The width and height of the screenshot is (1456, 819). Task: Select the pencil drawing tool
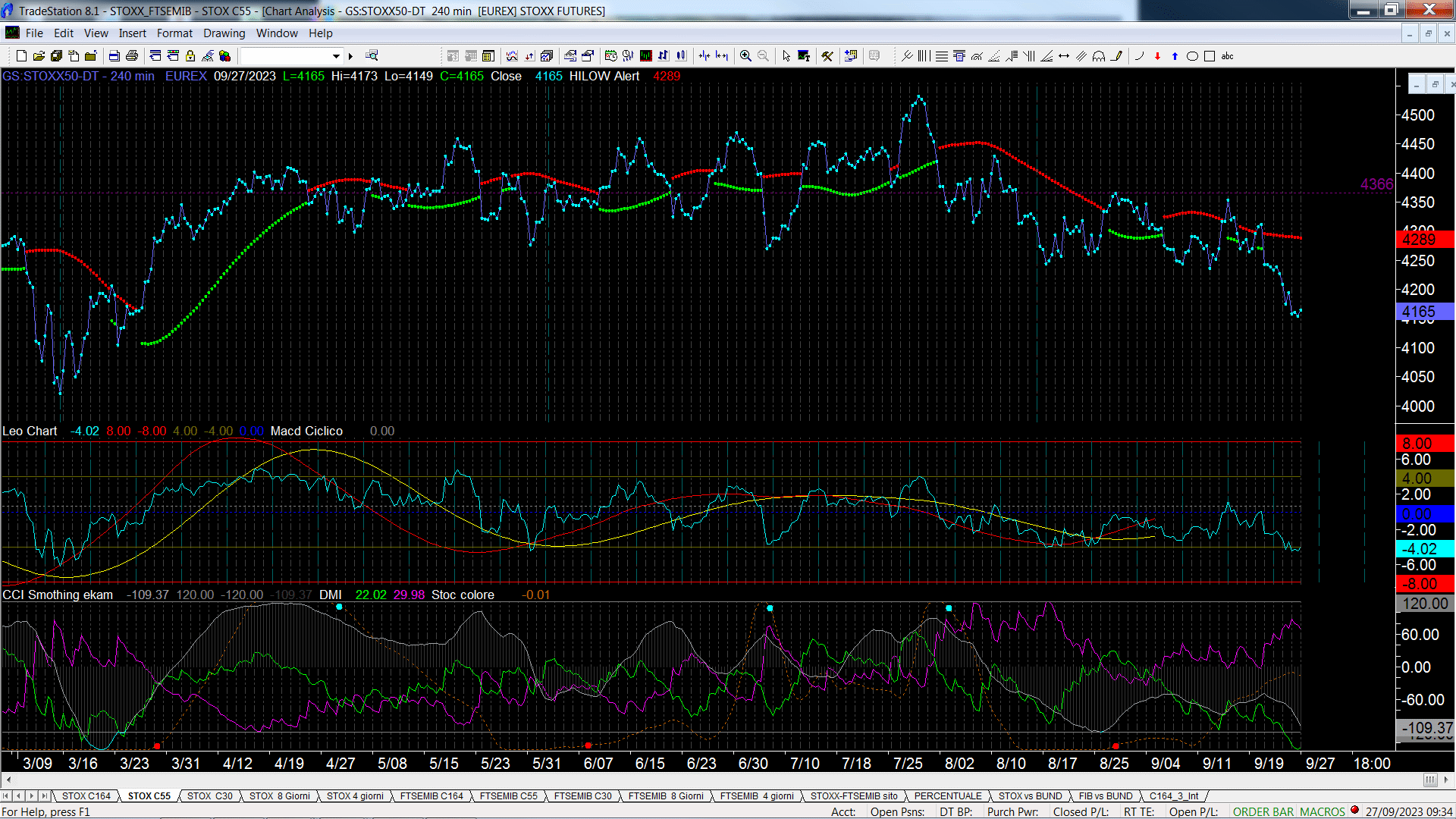[x=1116, y=56]
